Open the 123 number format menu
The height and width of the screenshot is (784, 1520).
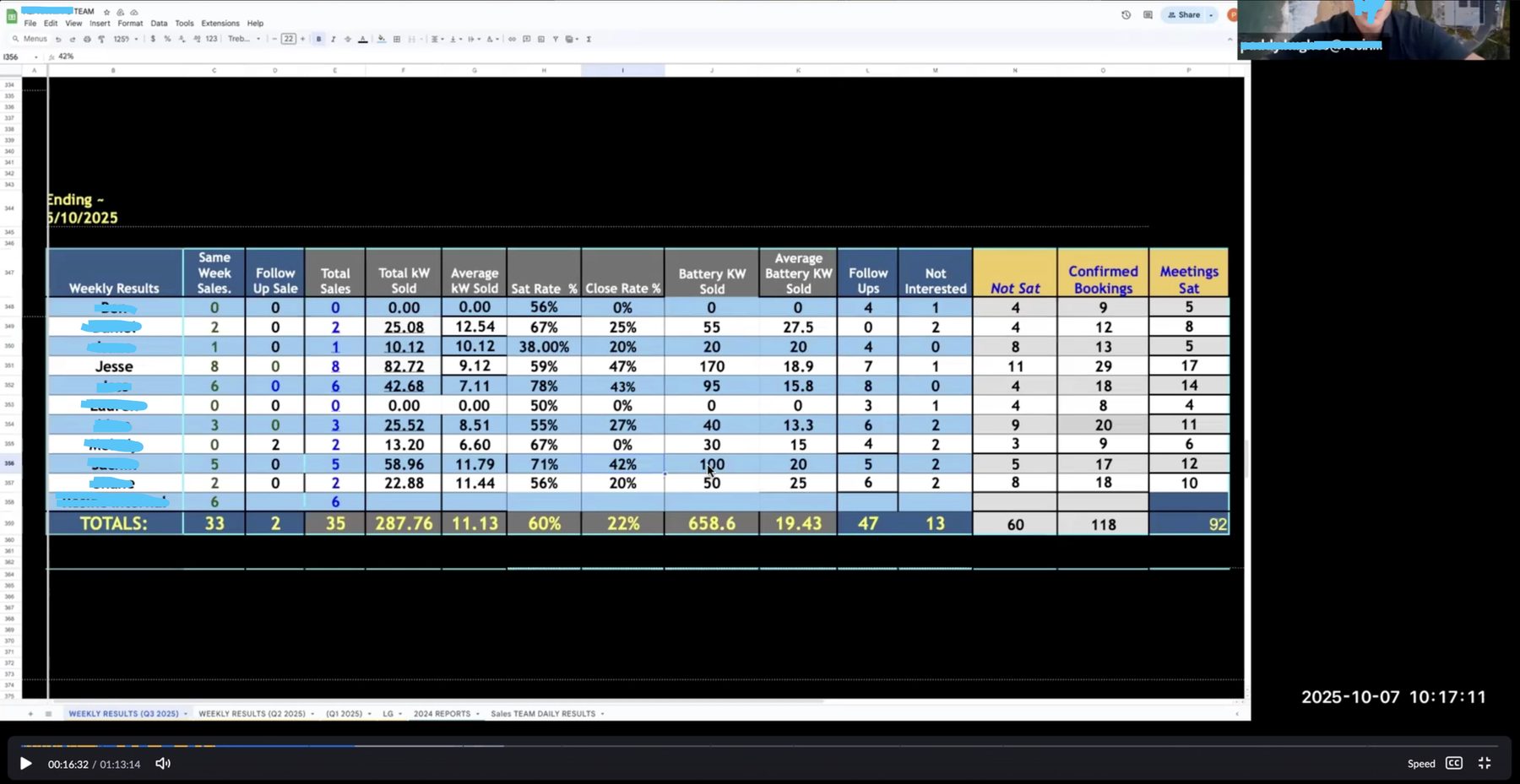coord(211,39)
